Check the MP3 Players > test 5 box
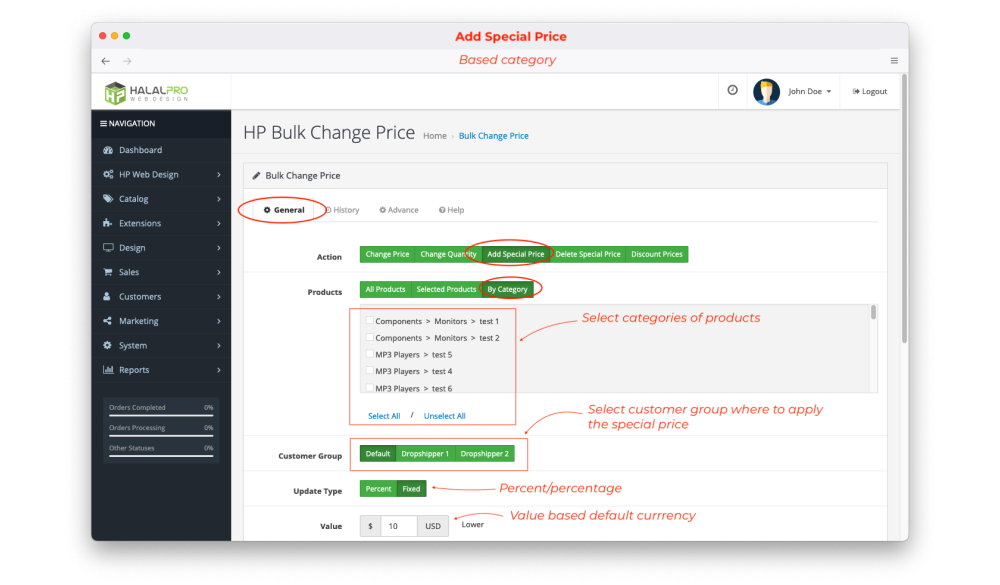Image resolution: width=1000 pixels, height=585 pixels. [370, 355]
